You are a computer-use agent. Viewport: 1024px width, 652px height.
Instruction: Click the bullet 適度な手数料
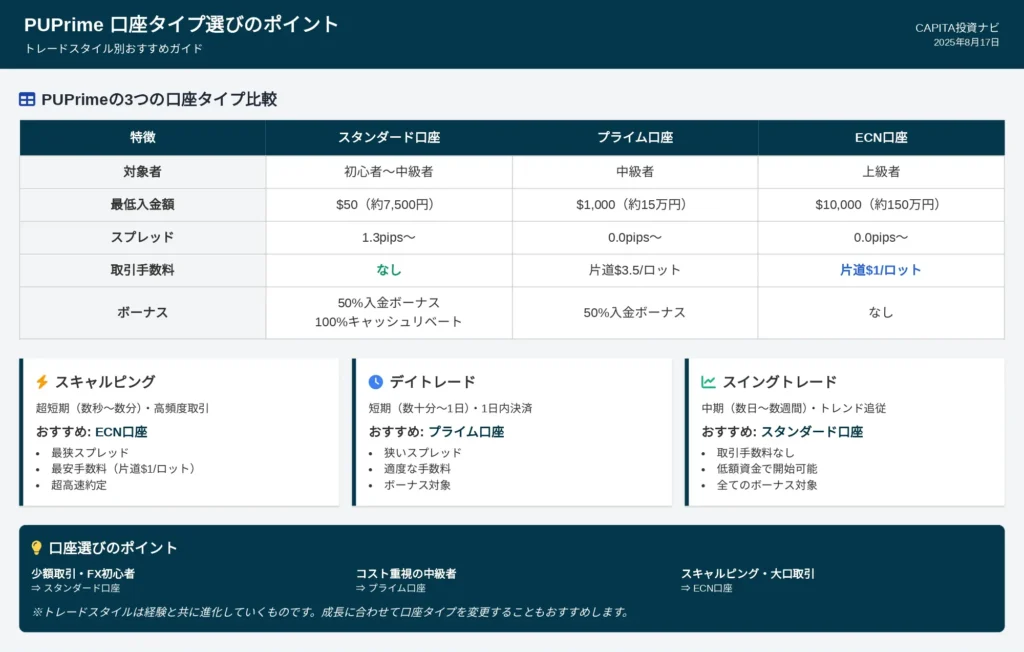point(417,468)
